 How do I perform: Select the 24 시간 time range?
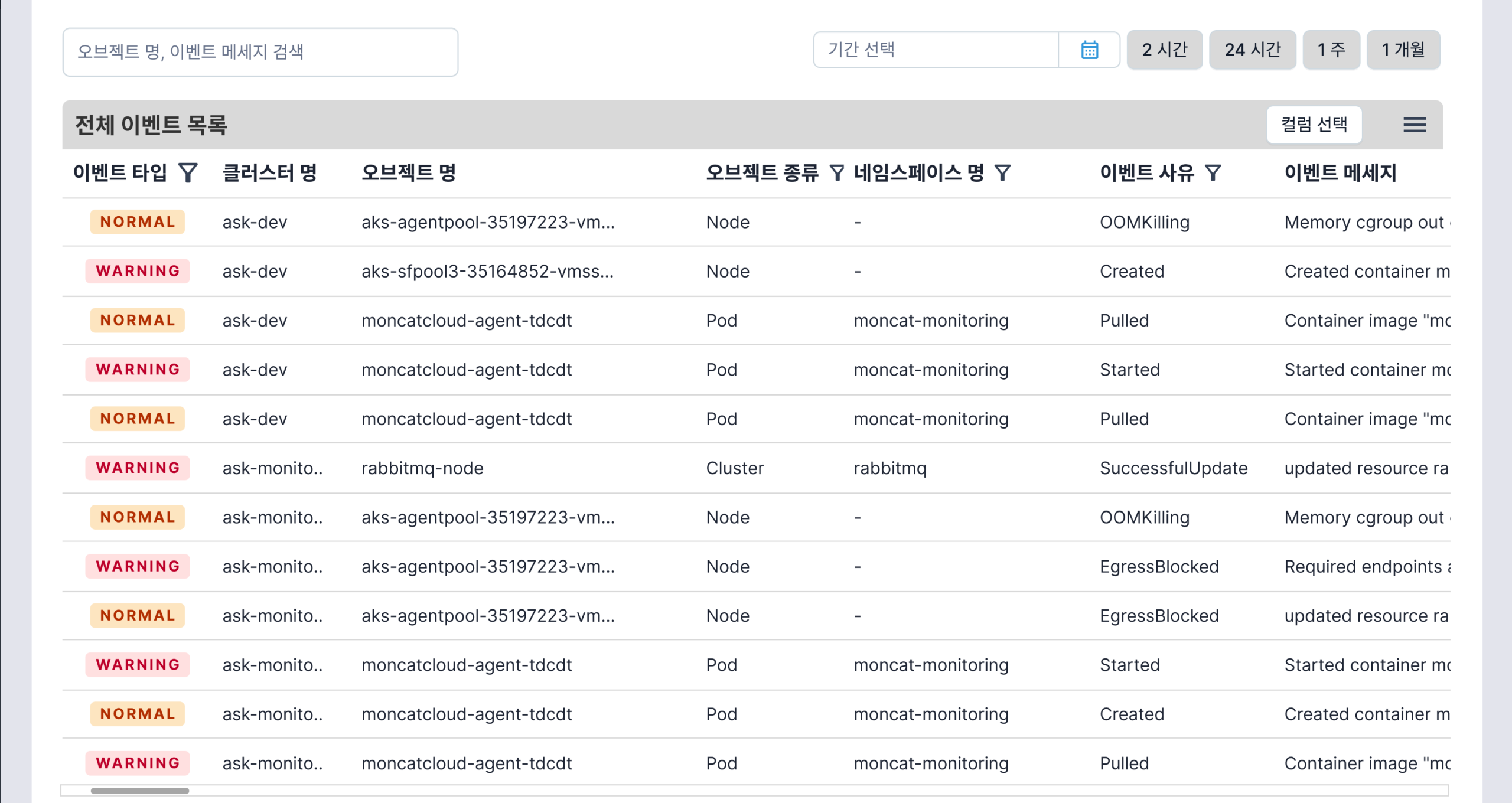coord(1252,50)
